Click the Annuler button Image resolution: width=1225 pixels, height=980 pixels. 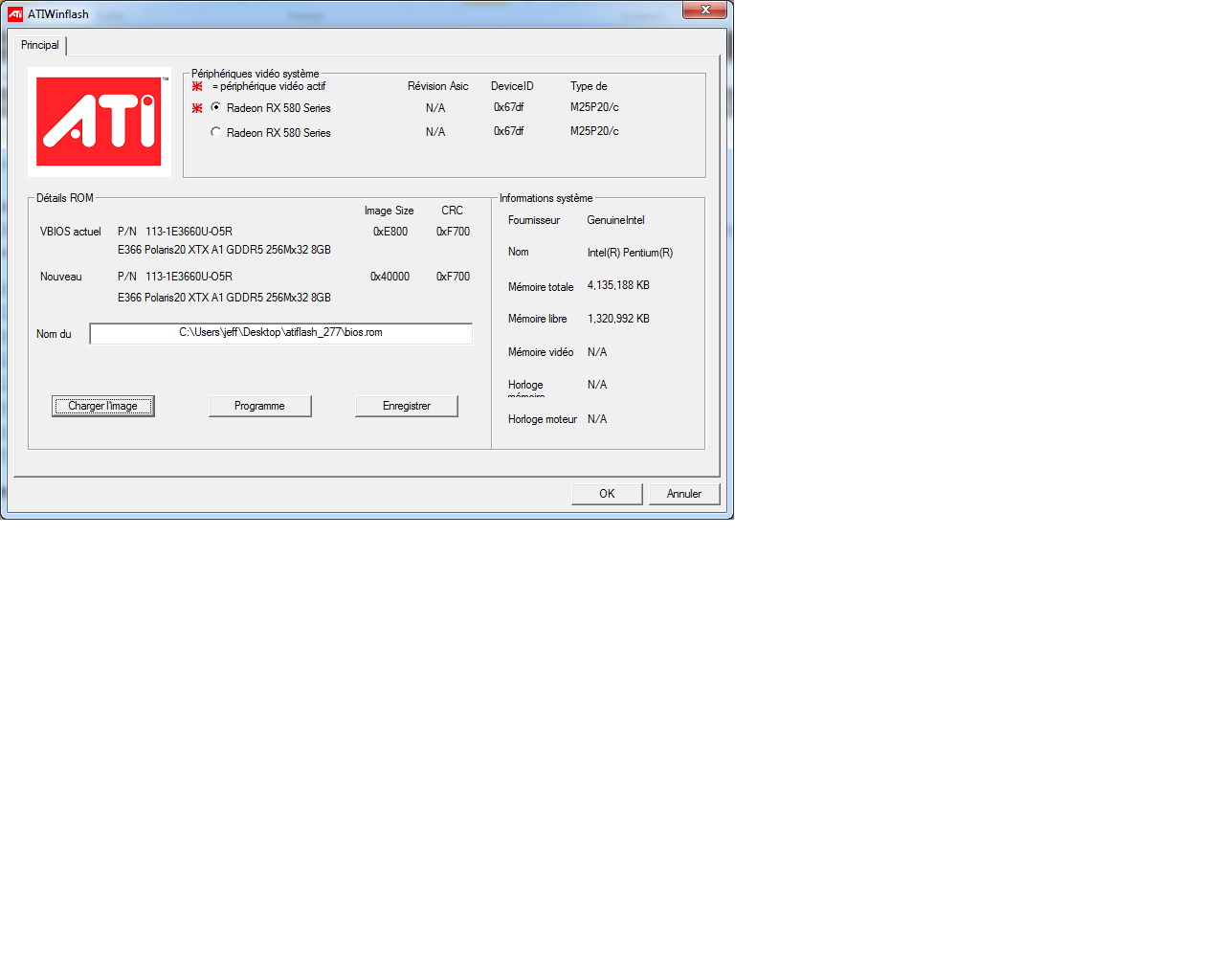pyautogui.click(x=684, y=494)
